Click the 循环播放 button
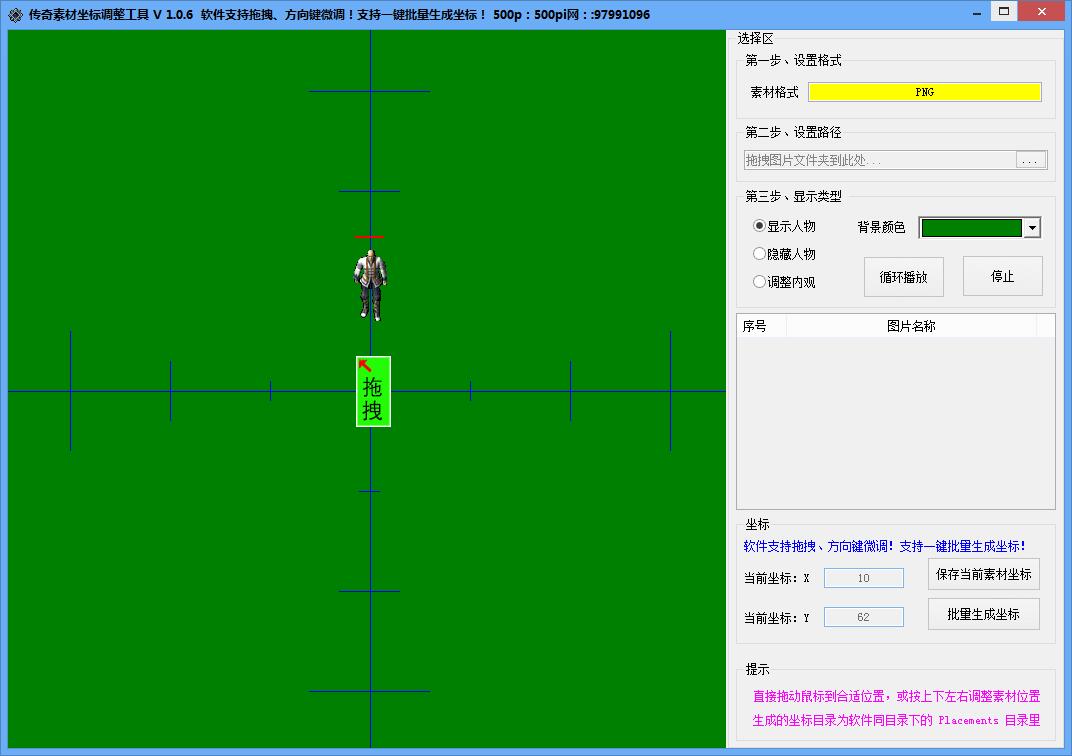The height and width of the screenshot is (756, 1072). 903,277
